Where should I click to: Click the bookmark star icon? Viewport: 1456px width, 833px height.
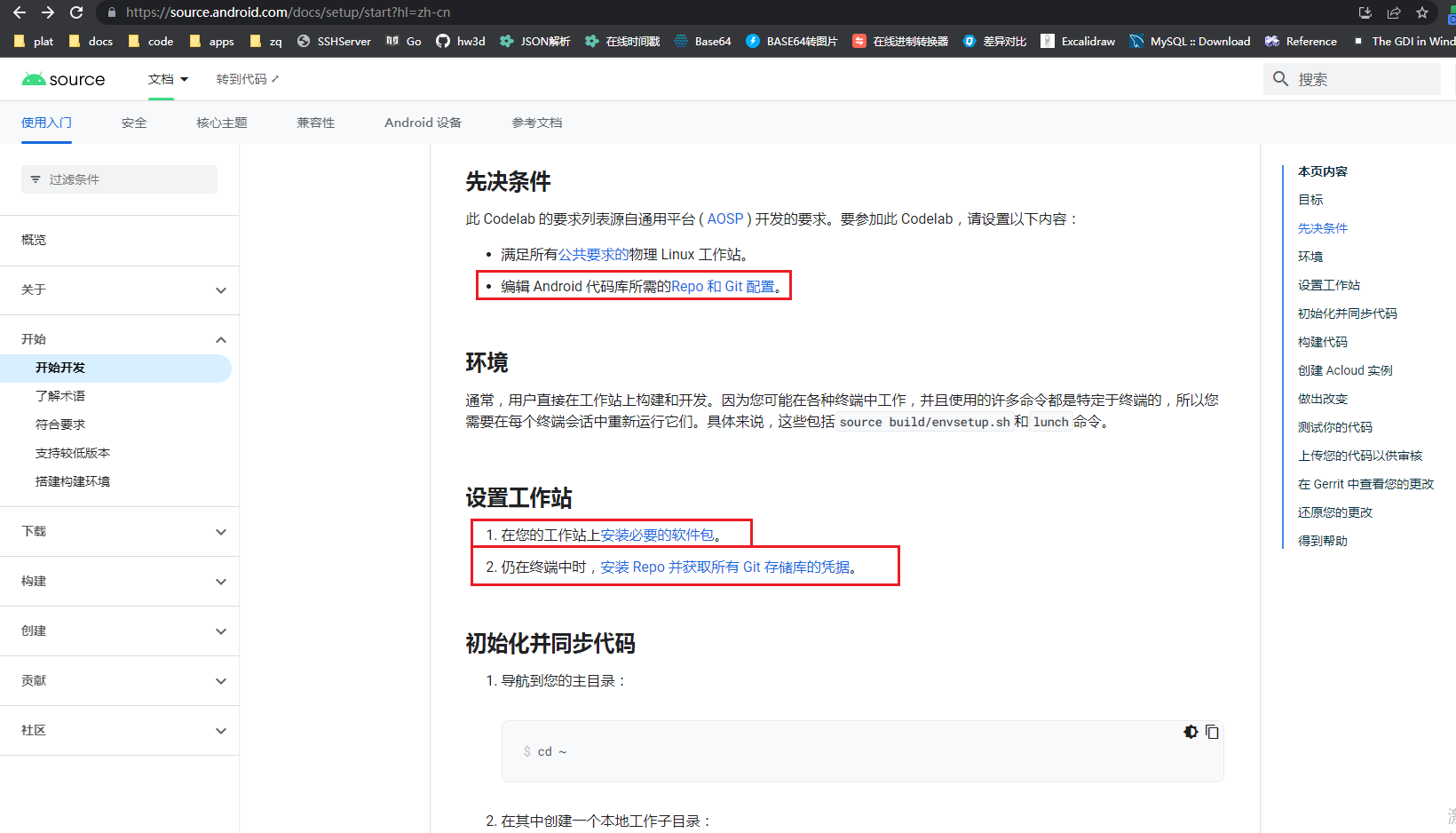coord(1422,12)
